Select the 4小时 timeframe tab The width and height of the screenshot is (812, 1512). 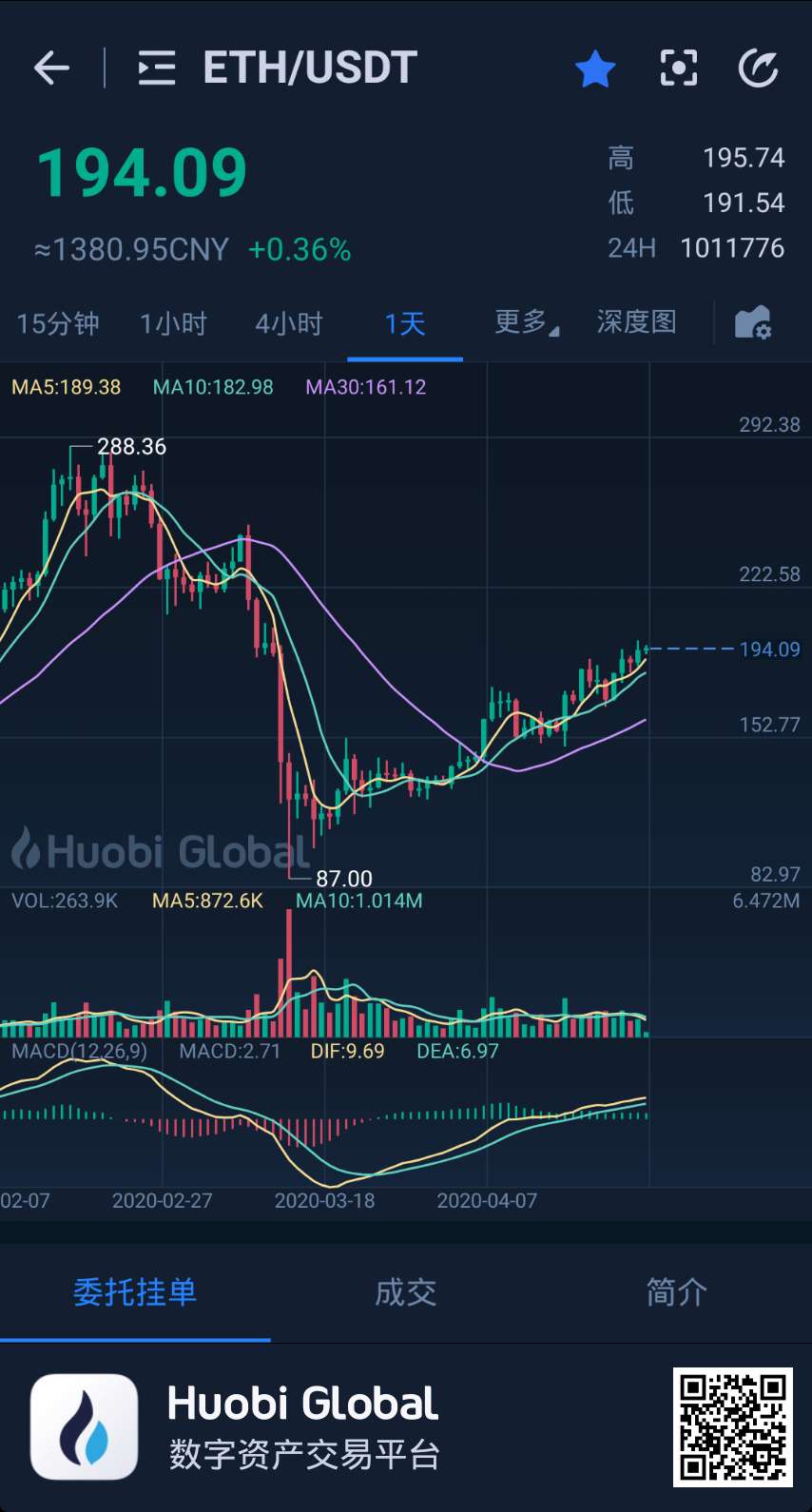(289, 323)
